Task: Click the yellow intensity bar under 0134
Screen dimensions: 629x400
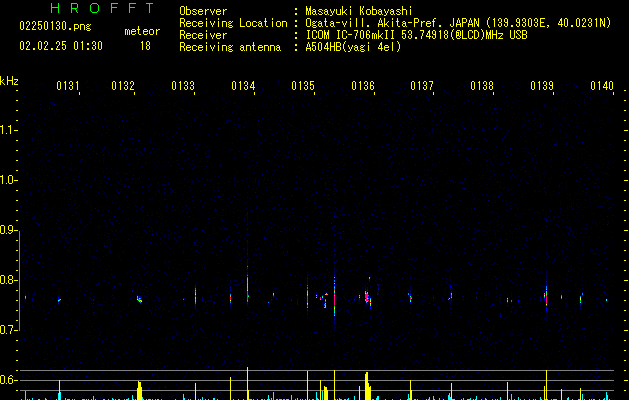Action: point(248,384)
